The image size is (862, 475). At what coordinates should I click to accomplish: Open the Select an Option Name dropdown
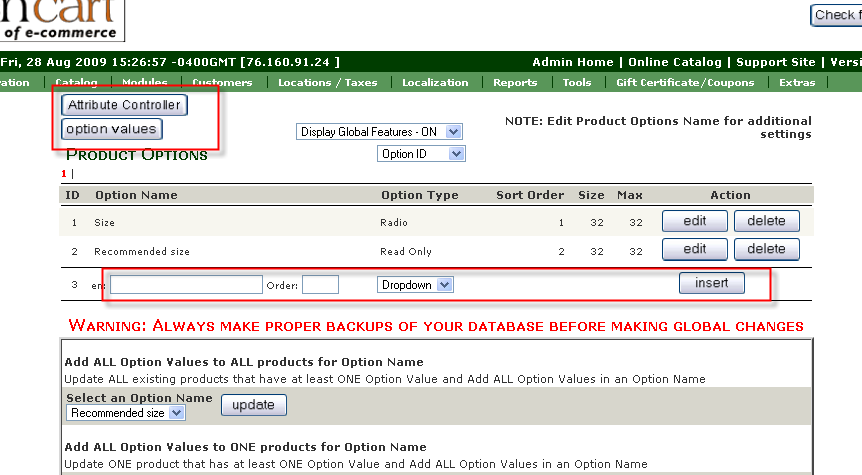click(x=126, y=412)
